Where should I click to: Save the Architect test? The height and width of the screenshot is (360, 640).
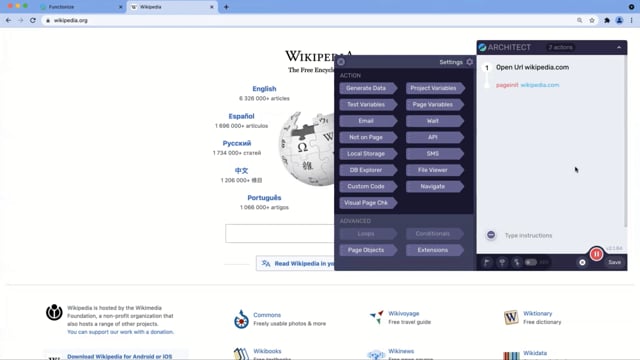click(x=614, y=262)
